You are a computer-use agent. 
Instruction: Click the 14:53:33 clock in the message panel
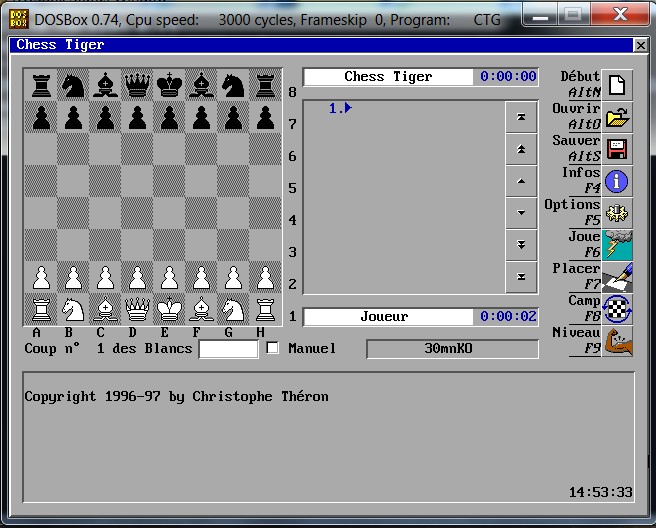point(600,492)
